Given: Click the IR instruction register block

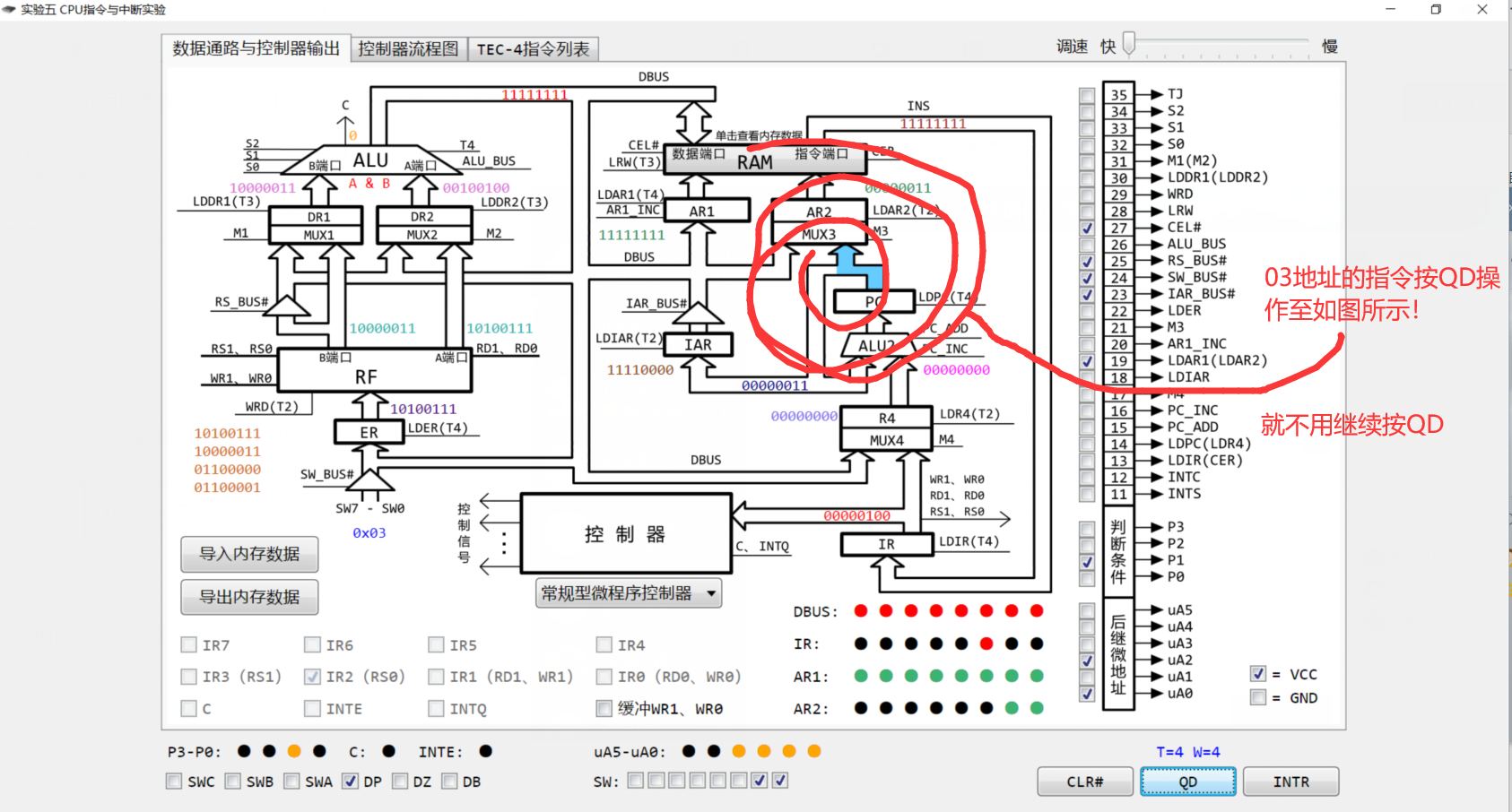Looking at the screenshot, I should tap(886, 544).
